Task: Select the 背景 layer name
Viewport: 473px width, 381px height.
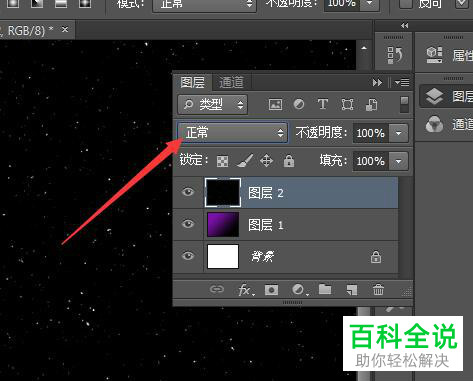Action: tap(262, 256)
